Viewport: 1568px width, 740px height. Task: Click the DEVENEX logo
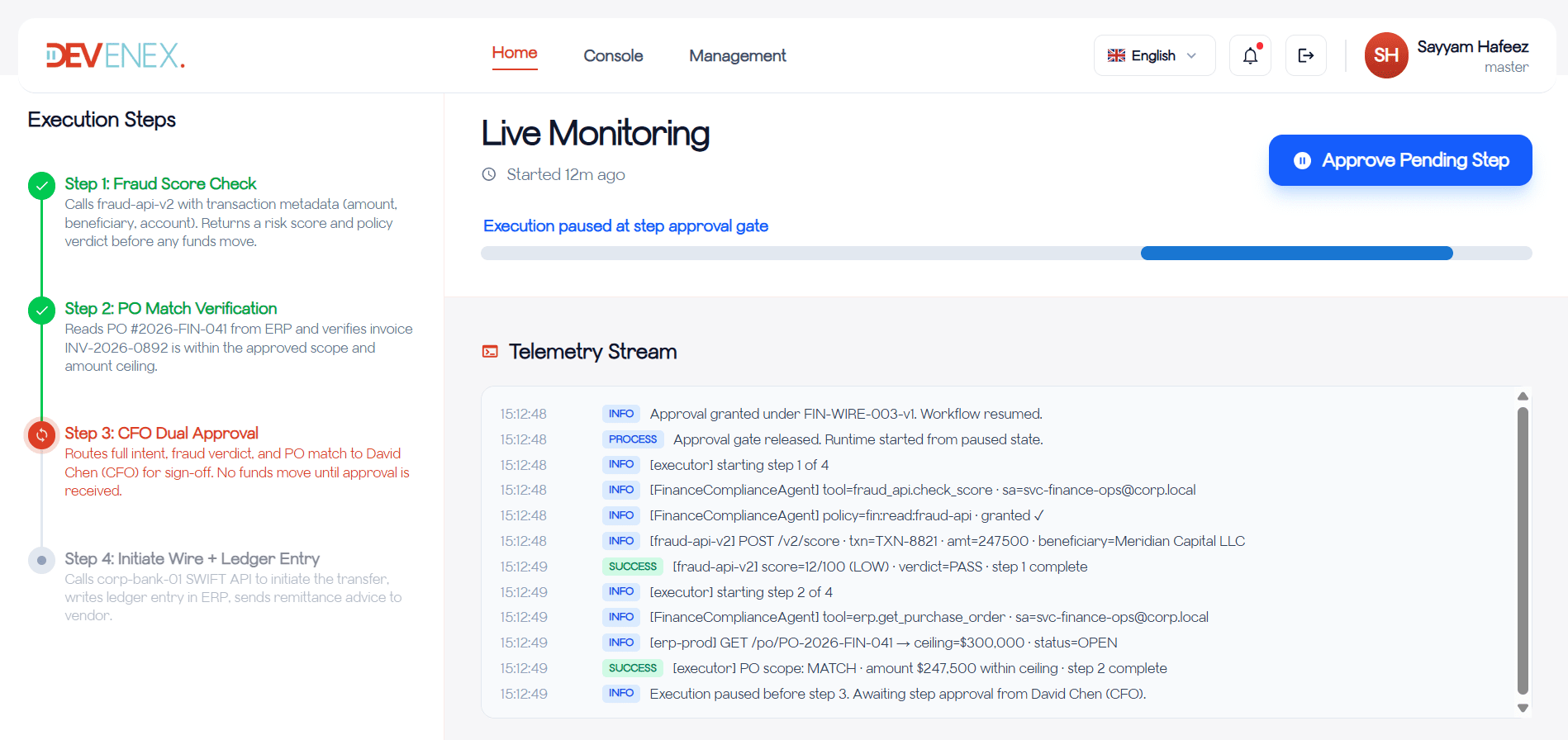pyautogui.click(x=115, y=55)
